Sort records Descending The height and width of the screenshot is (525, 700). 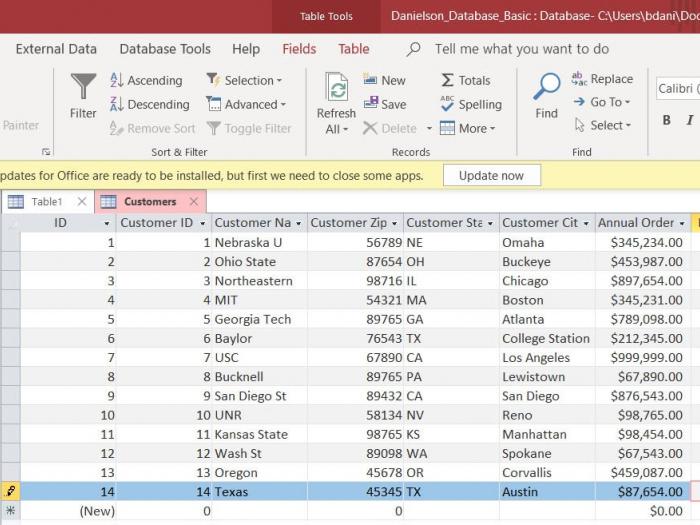pos(150,104)
